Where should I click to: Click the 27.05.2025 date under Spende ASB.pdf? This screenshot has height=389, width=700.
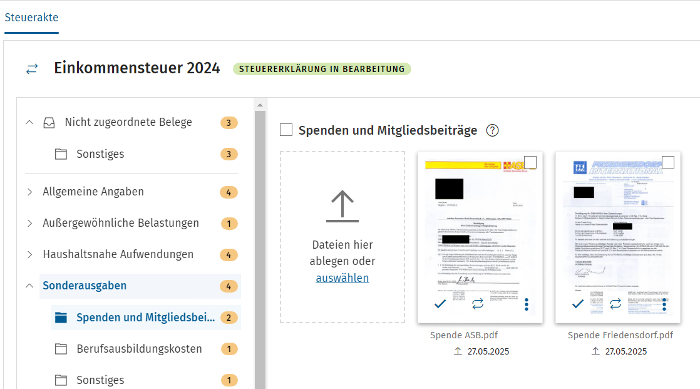point(488,351)
